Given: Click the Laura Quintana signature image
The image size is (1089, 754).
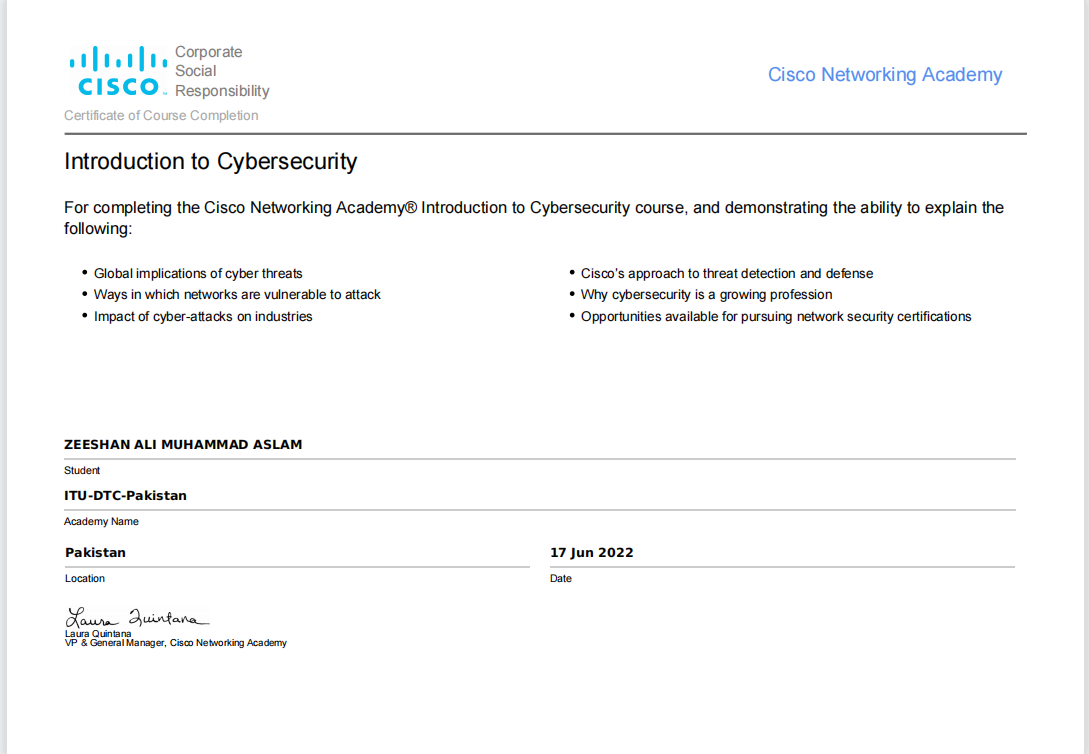Looking at the screenshot, I should (136, 617).
